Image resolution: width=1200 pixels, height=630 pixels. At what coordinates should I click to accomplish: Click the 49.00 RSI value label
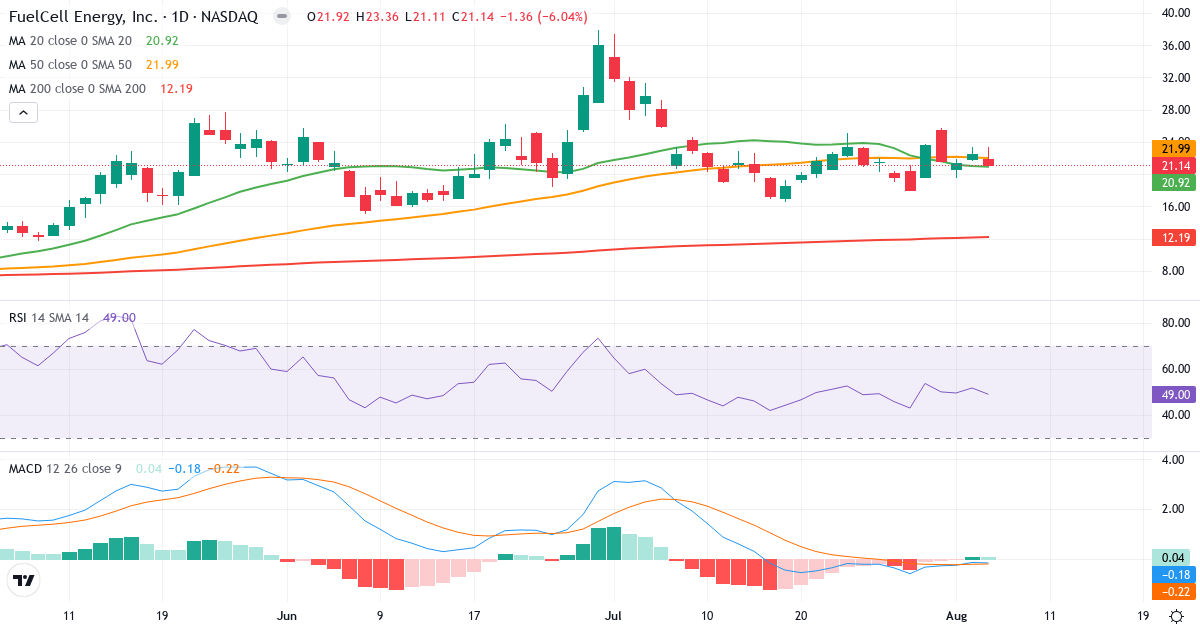coord(1174,394)
